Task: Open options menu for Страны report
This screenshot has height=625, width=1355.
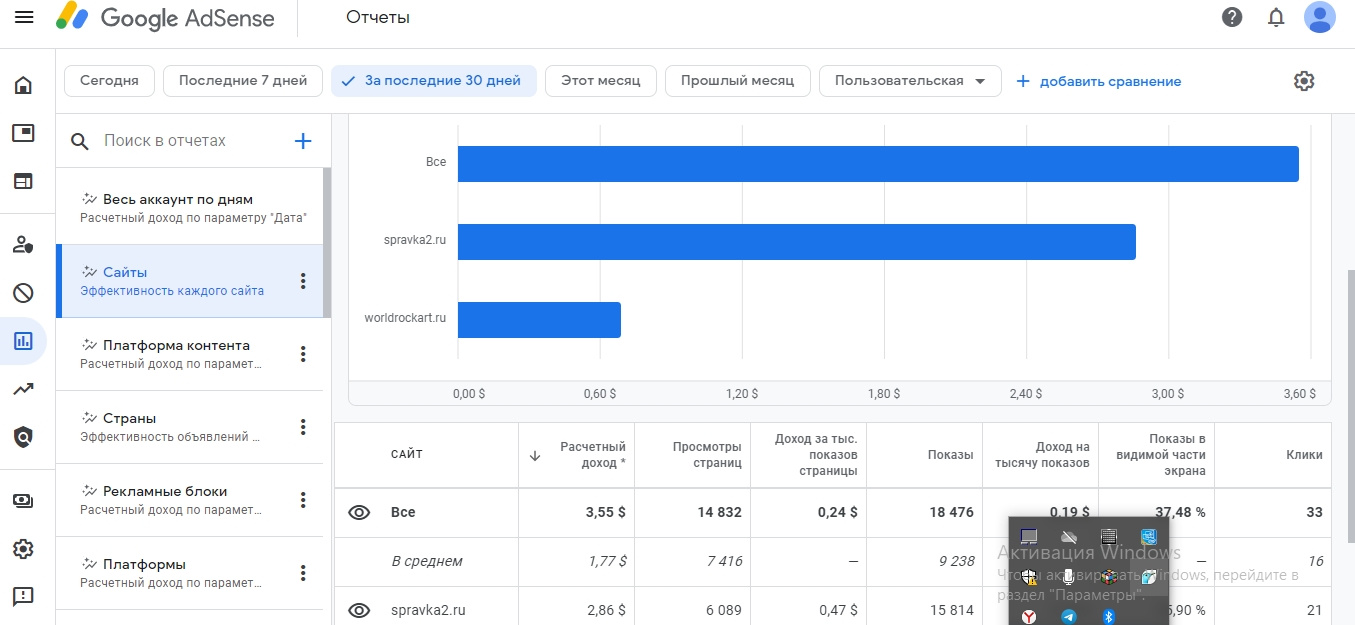Action: [x=304, y=427]
